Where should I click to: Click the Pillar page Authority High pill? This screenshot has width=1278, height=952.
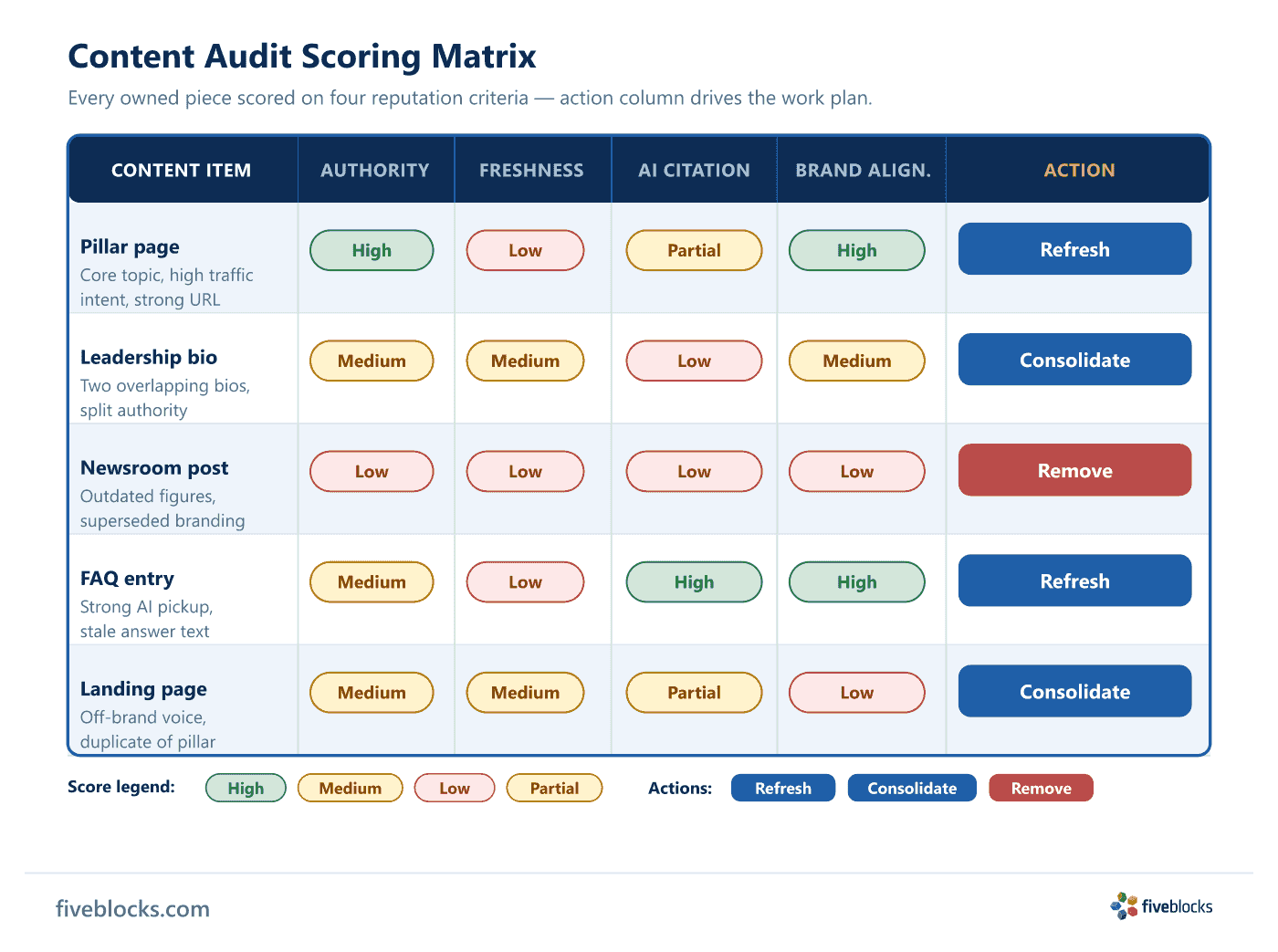click(372, 250)
